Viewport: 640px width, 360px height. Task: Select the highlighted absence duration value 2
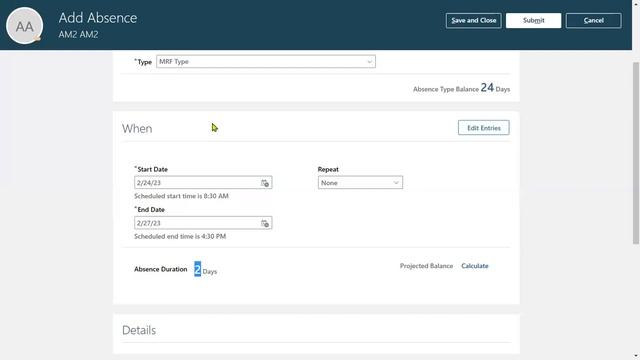tap(198, 269)
